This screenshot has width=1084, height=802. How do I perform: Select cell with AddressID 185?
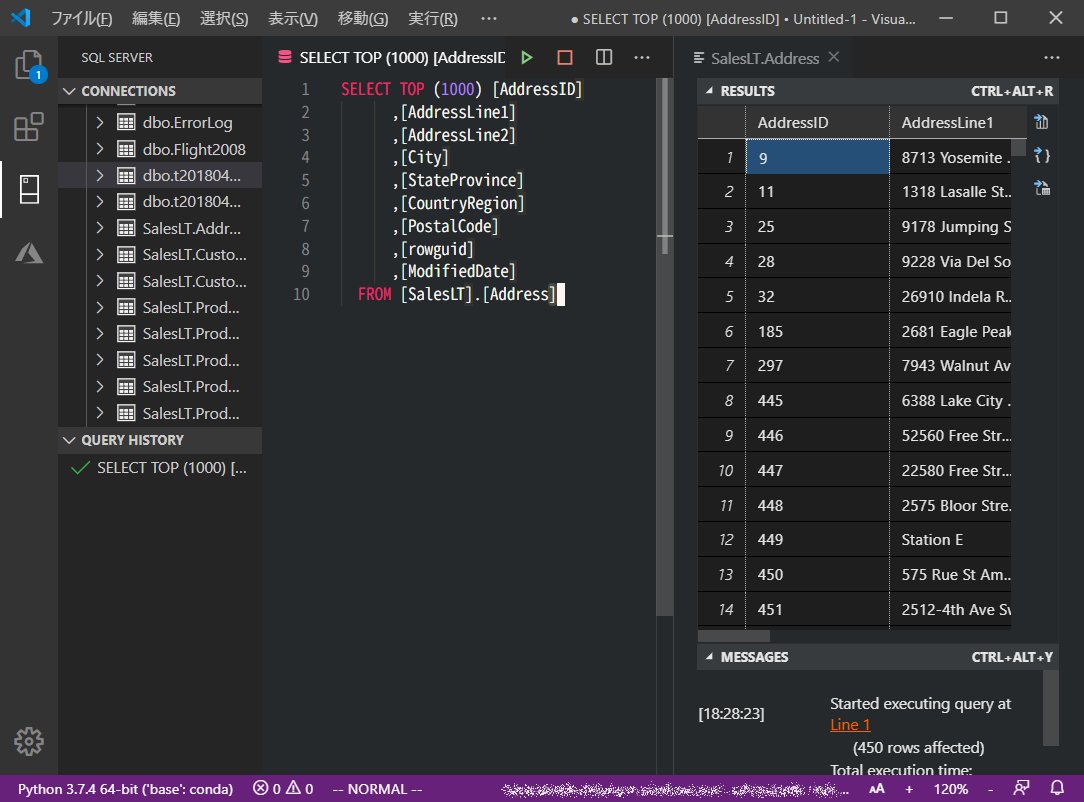click(817, 331)
